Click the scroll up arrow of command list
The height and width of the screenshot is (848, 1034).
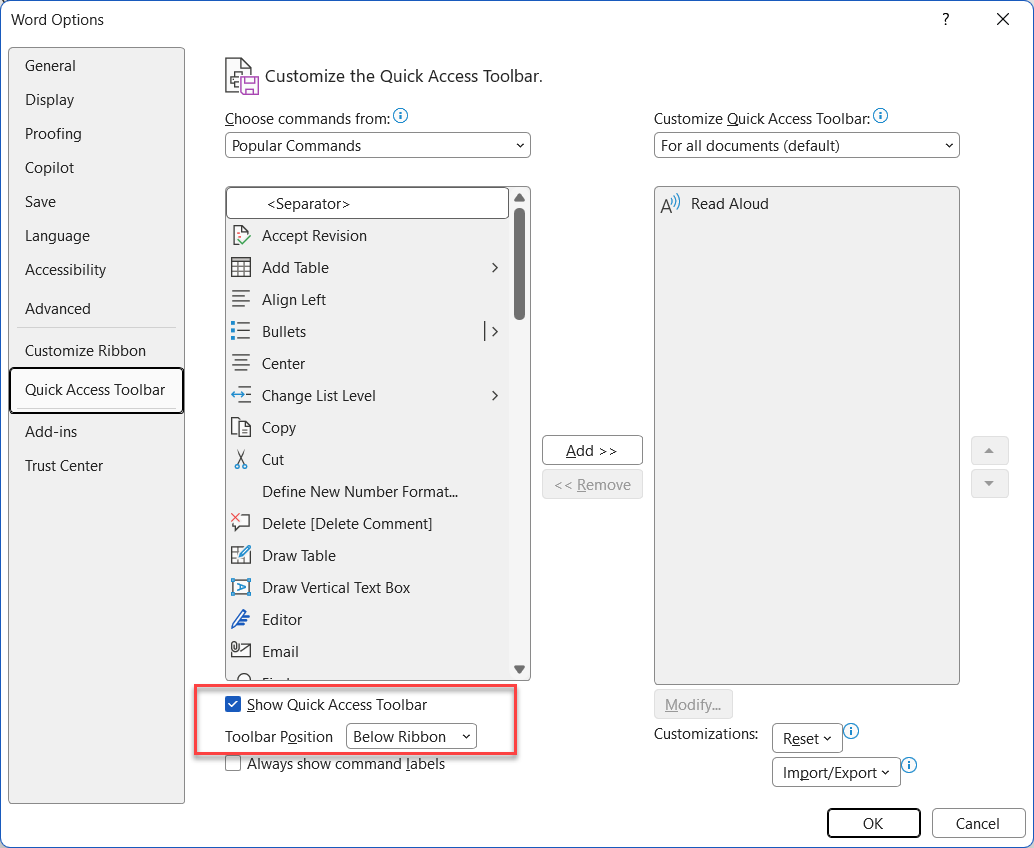coord(520,197)
